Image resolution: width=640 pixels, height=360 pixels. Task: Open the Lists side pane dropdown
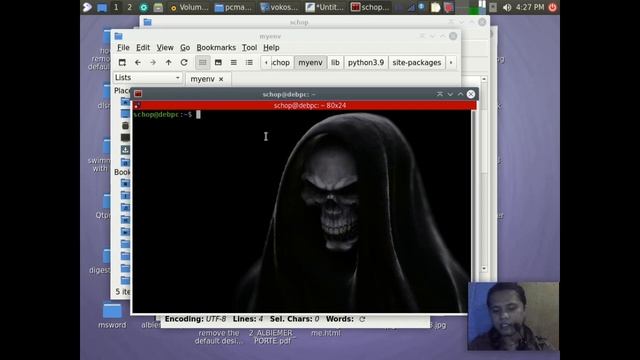147,78
